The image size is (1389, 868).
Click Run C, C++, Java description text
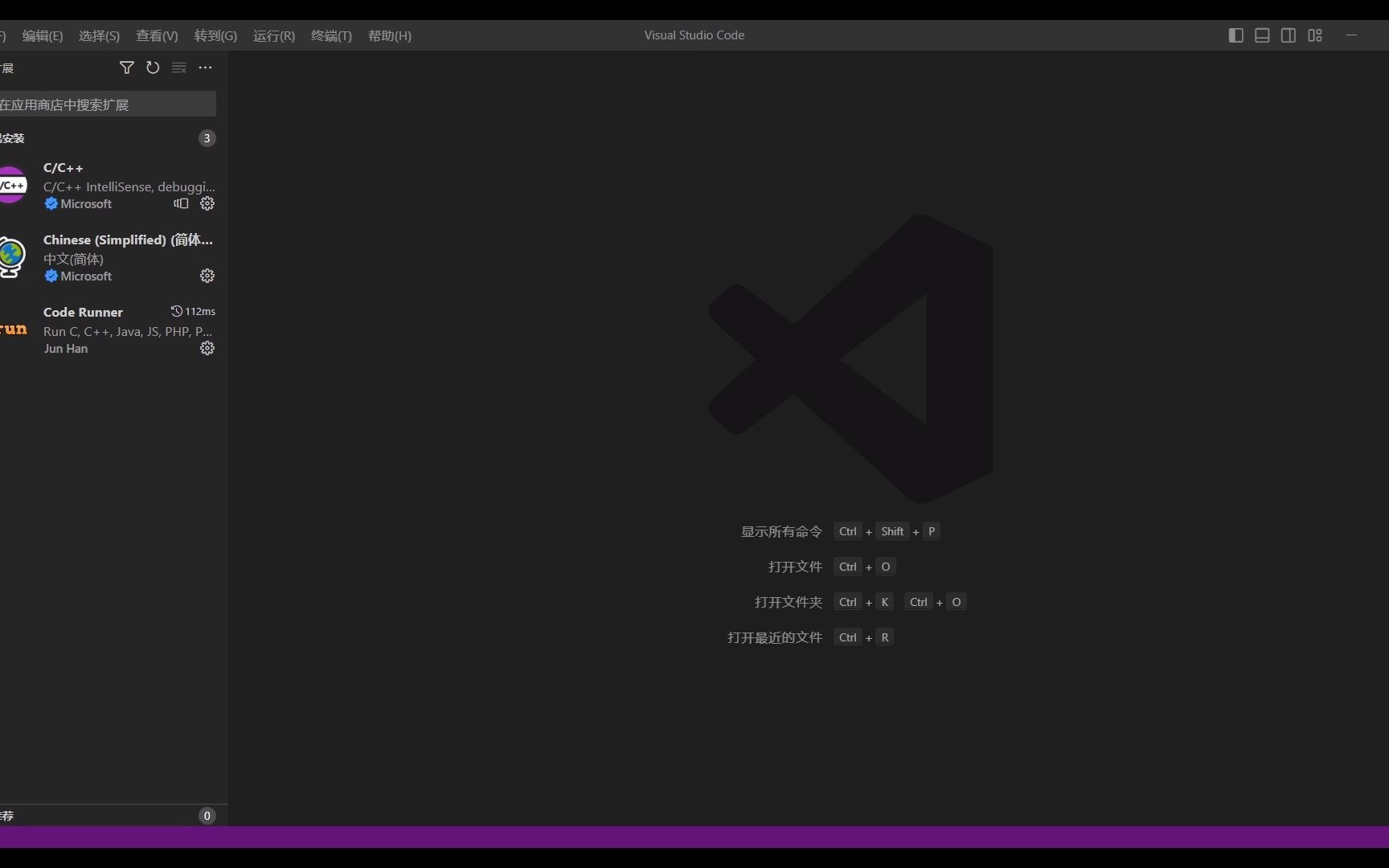pyautogui.click(x=128, y=331)
